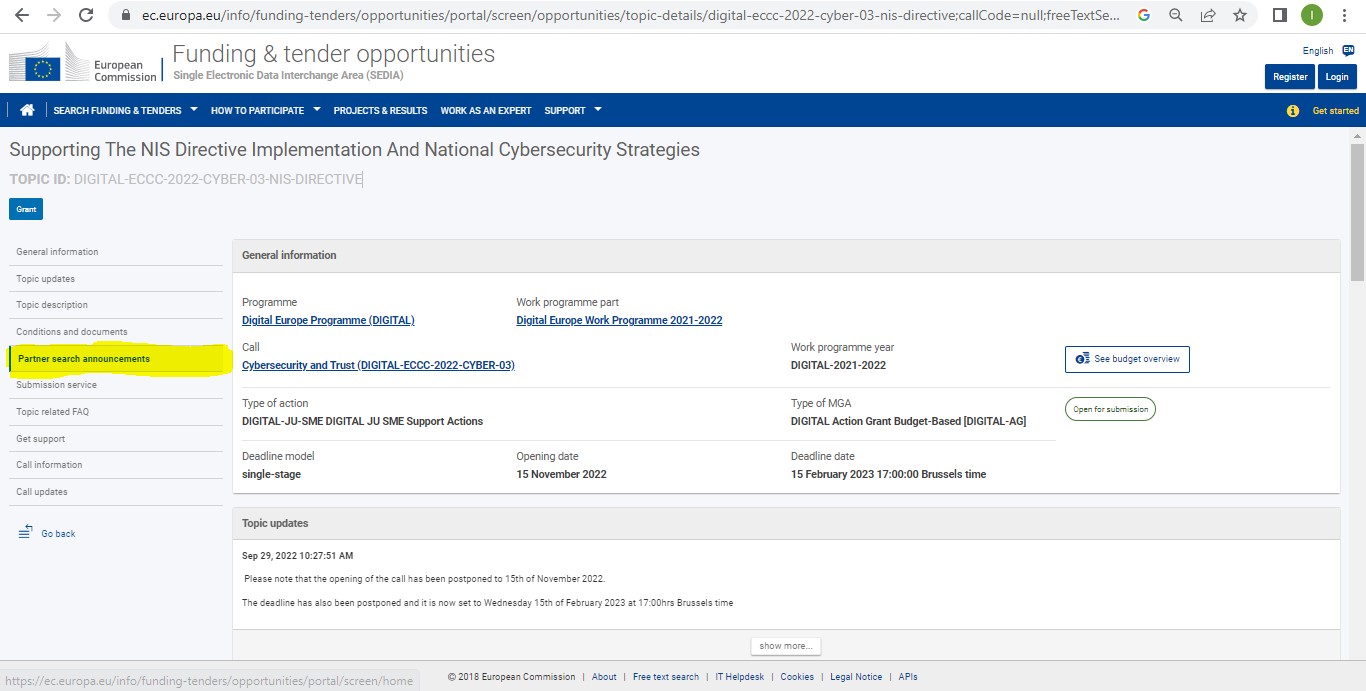1366x691 pixels.
Task: Click the lock icon in address bar
Action: pyautogui.click(x=125, y=16)
